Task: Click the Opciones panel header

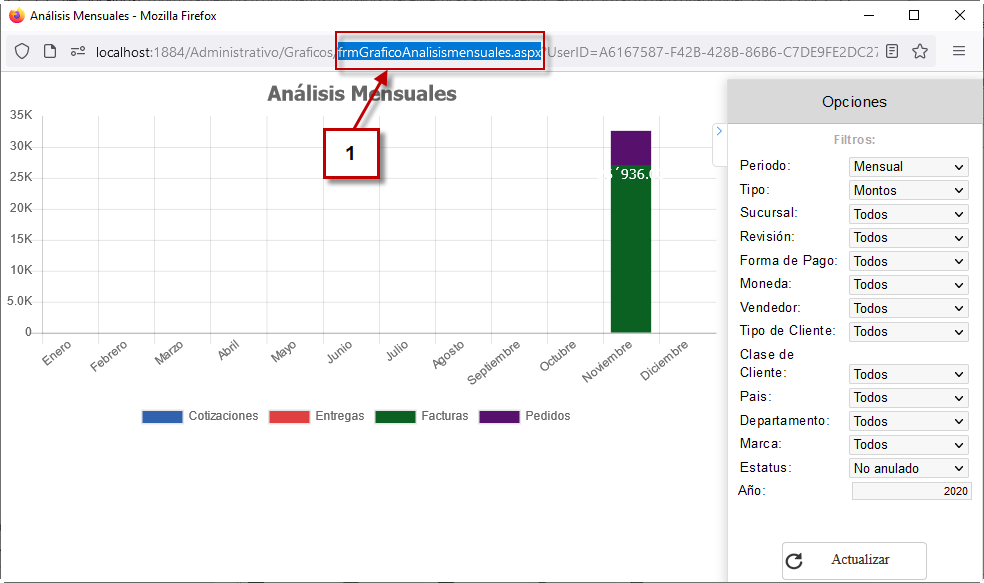Action: 854,102
